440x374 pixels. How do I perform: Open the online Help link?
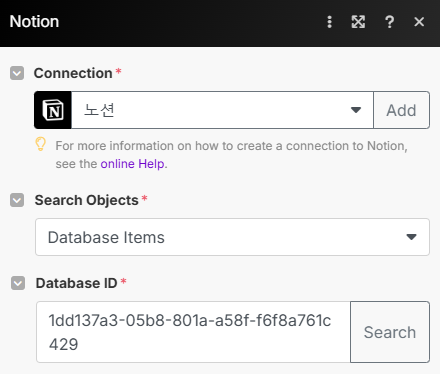(x=132, y=164)
